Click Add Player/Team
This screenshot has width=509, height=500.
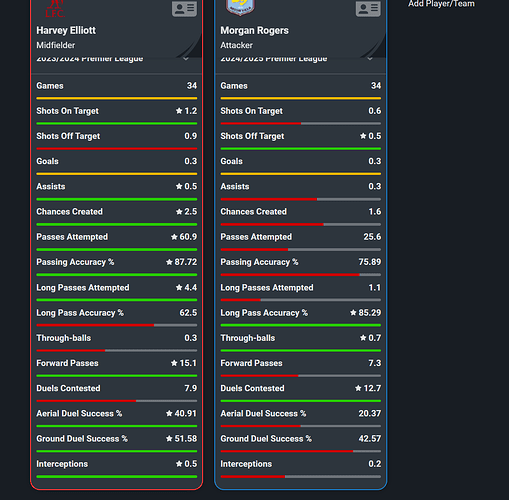441,4
